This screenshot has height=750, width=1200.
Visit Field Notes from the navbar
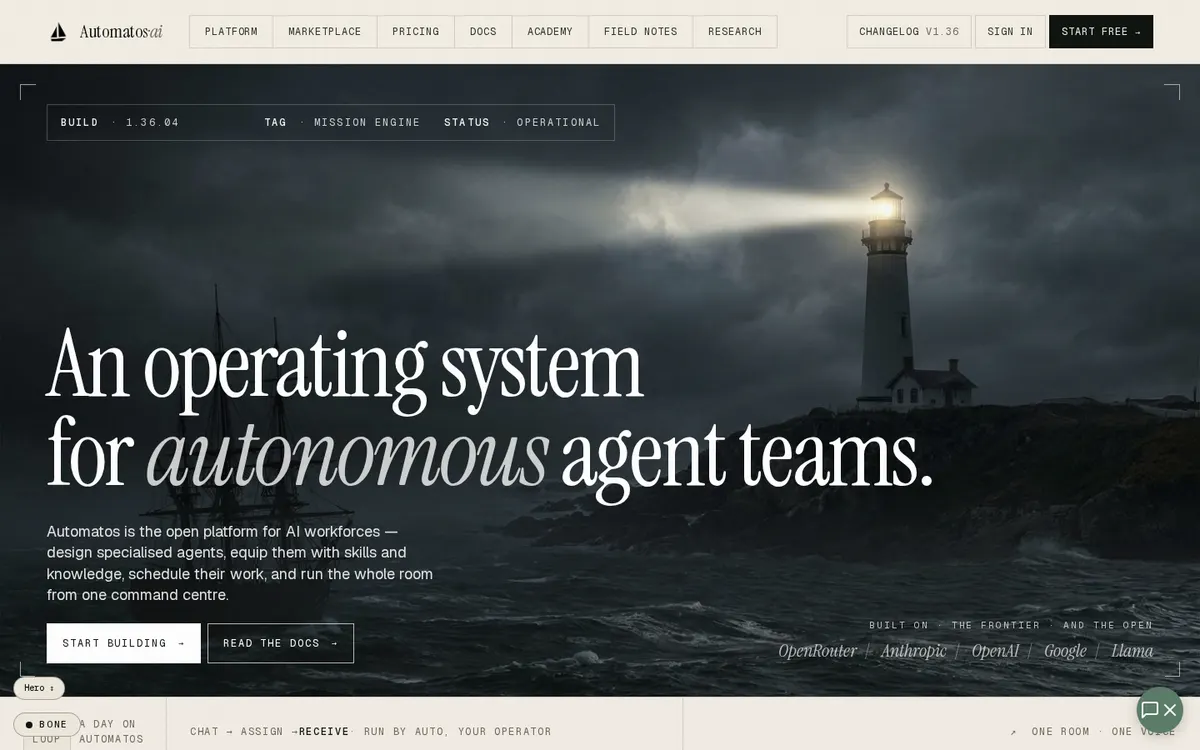640,32
